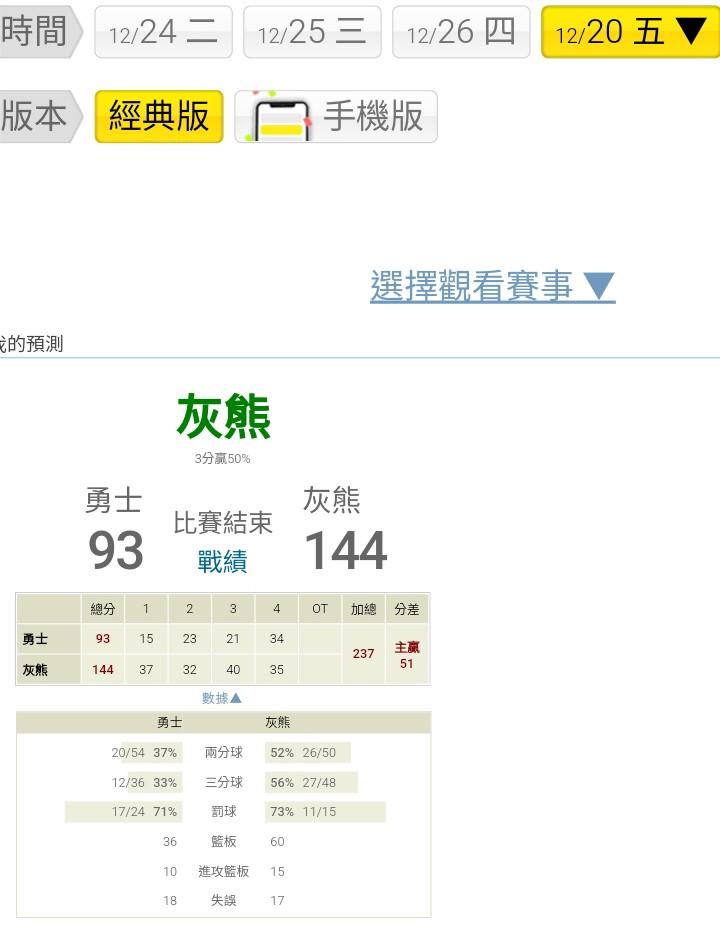Image resolution: width=720 pixels, height=925 pixels.
Task: Click 灰熊 two-point bar 52% 26/50
Action: coord(308,753)
